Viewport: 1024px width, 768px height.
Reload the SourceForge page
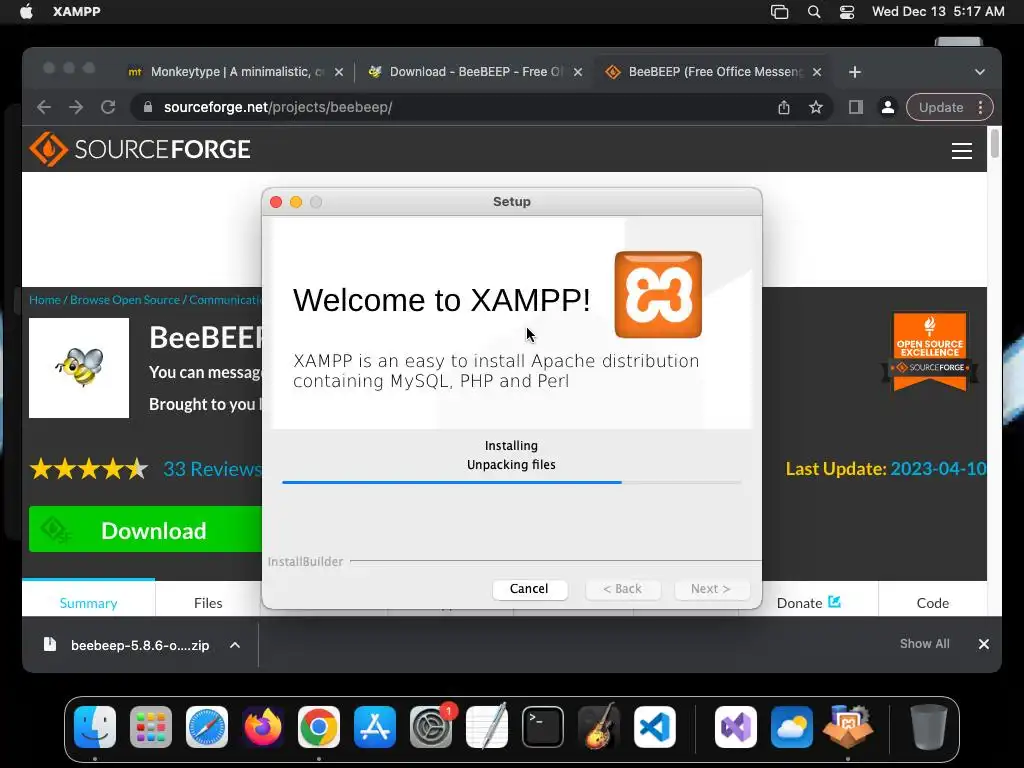(x=108, y=107)
